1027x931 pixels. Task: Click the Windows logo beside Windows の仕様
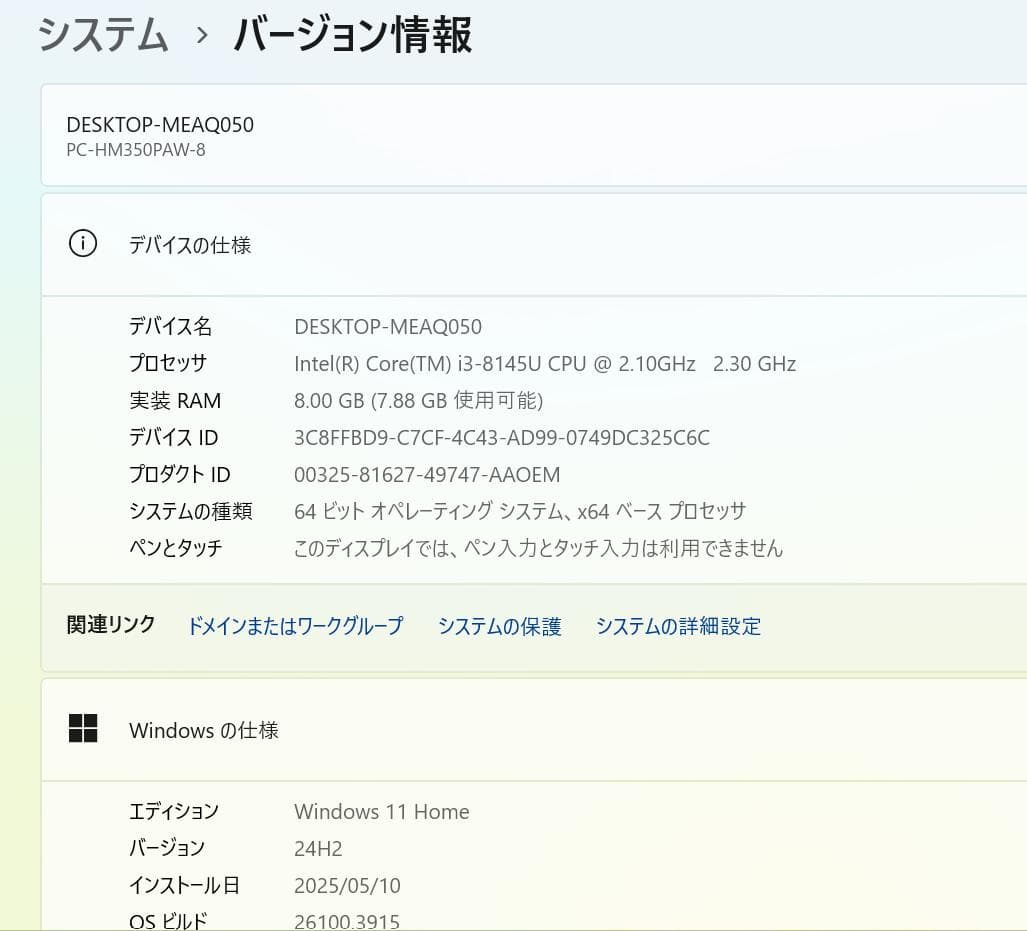(84, 729)
